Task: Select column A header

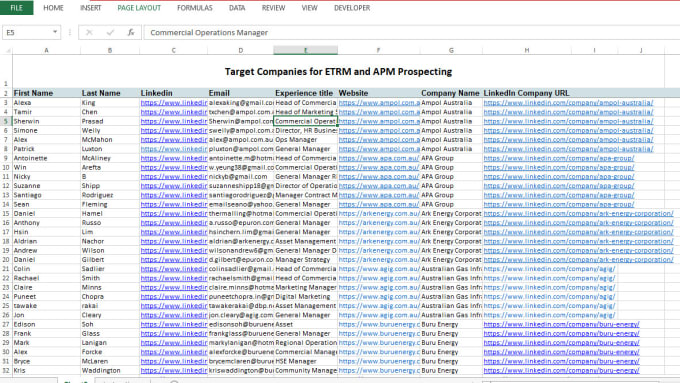Action: [x=46, y=50]
